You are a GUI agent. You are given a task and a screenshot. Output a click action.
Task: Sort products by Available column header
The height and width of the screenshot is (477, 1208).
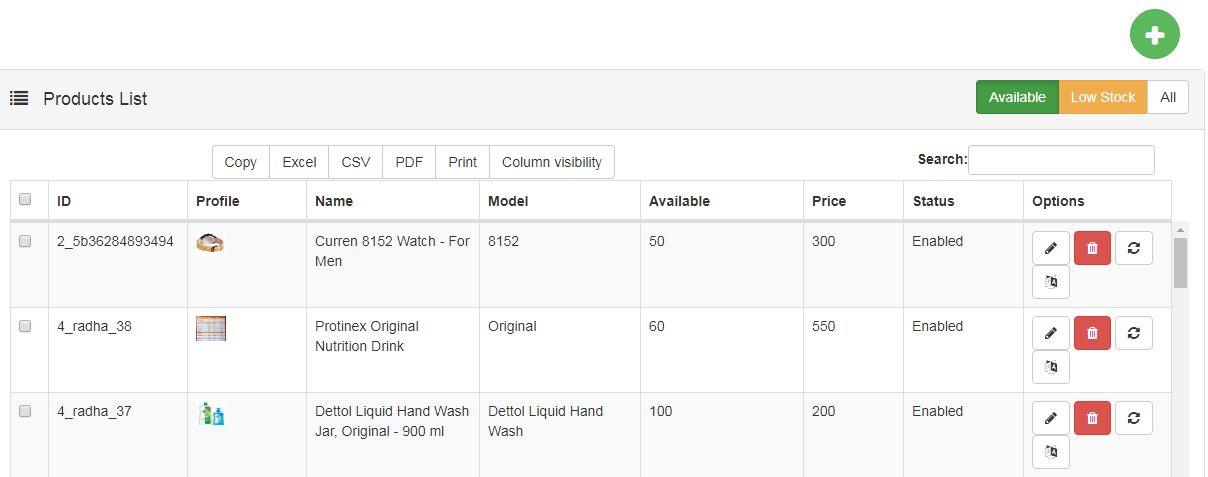click(x=679, y=201)
